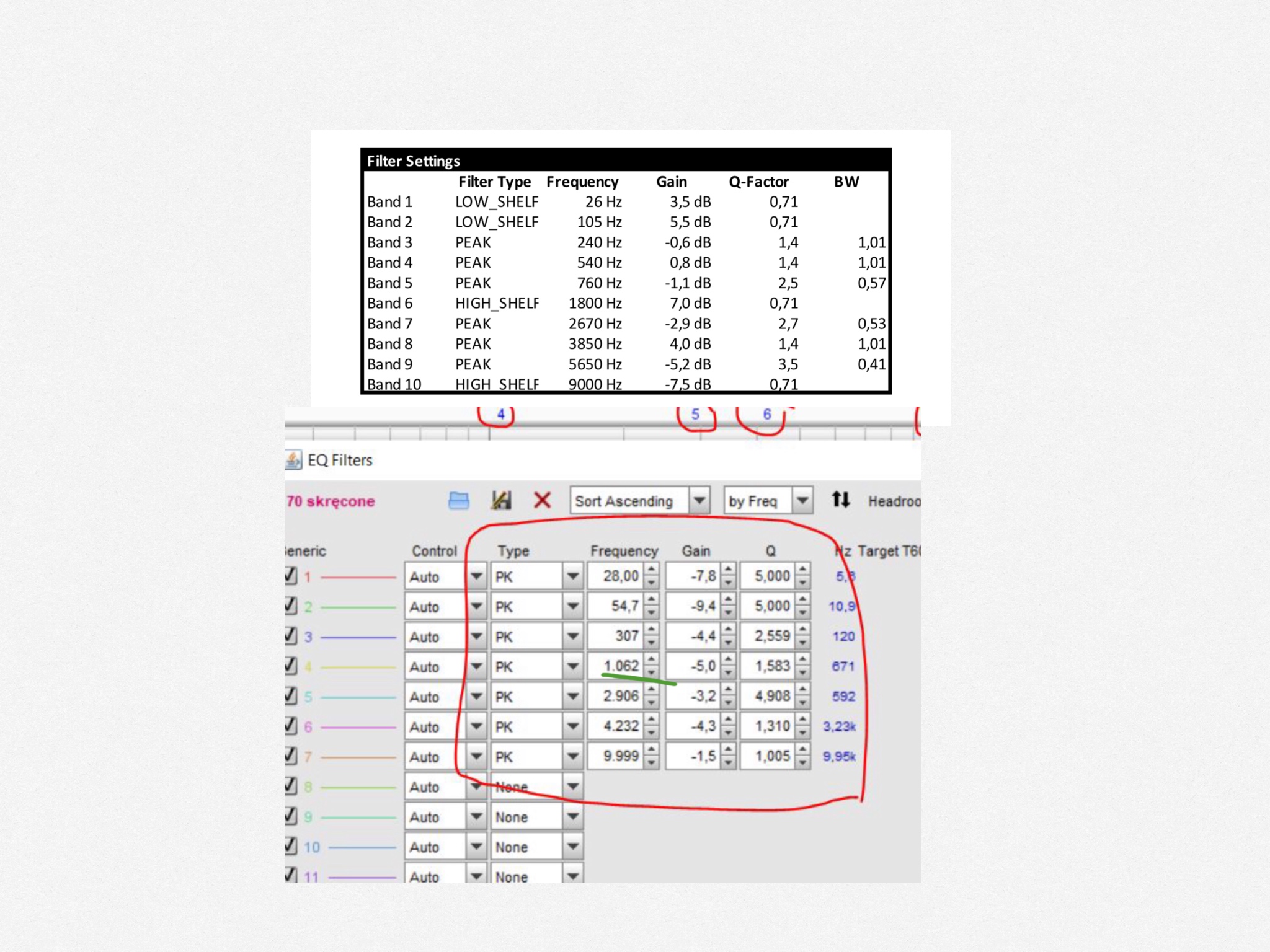Toggle the checkbox for filter 1
The image size is (1270, 952).
291,576
